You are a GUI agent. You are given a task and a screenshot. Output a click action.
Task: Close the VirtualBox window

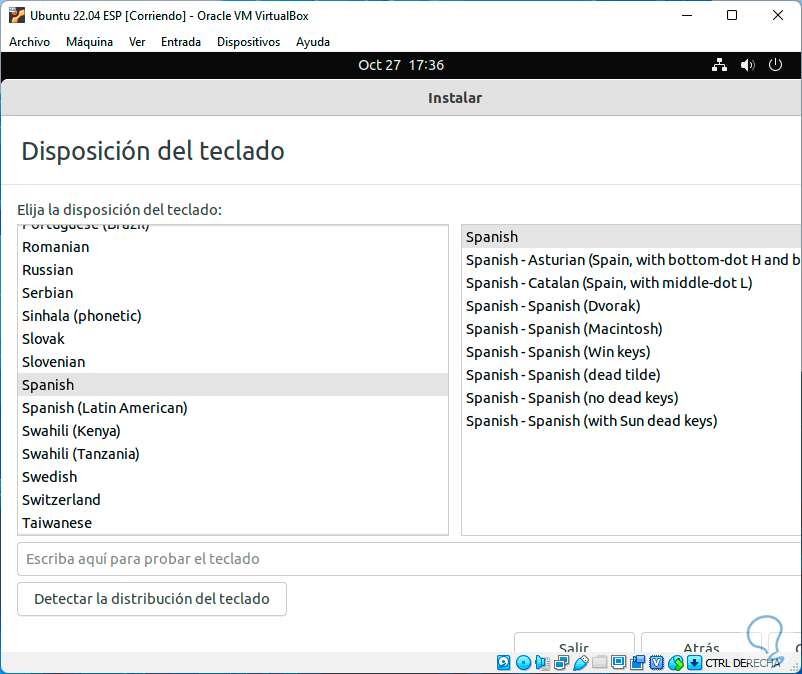click(777, 15)
